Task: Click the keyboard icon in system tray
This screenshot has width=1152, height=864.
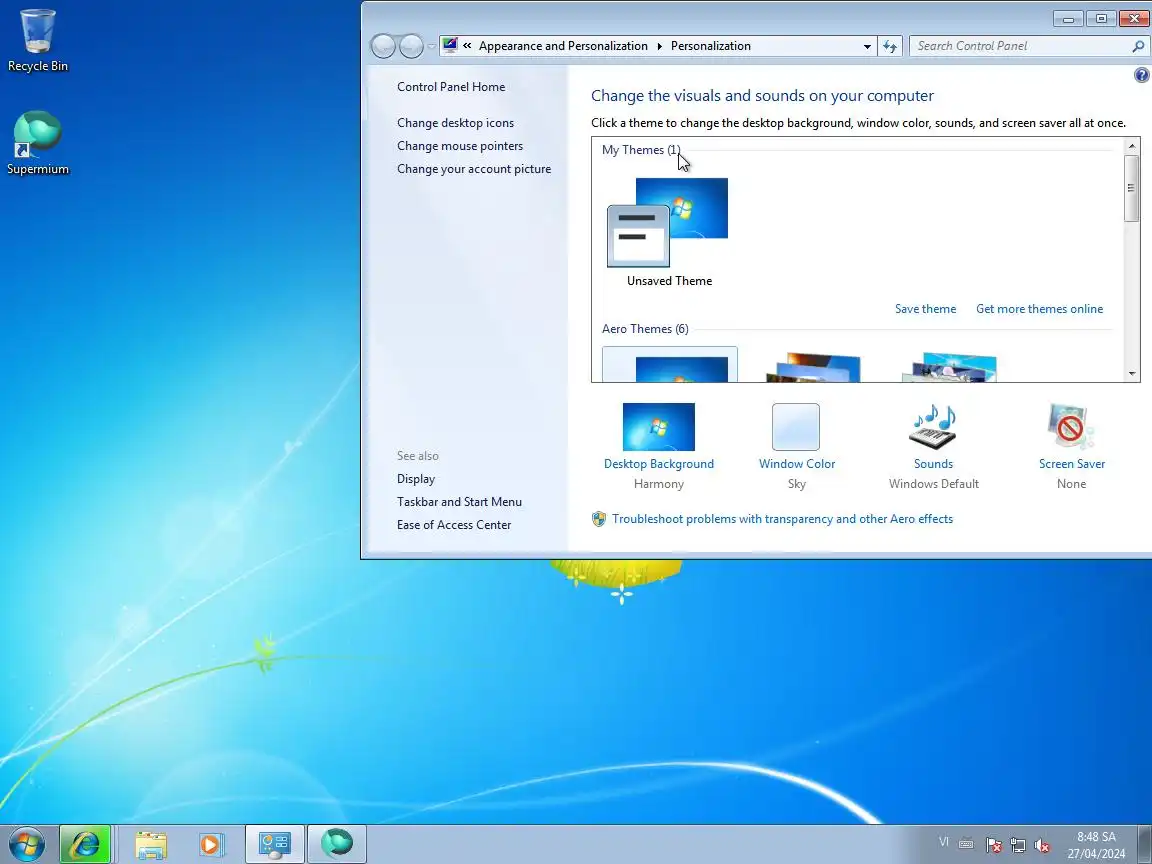Action: (967, 844)
